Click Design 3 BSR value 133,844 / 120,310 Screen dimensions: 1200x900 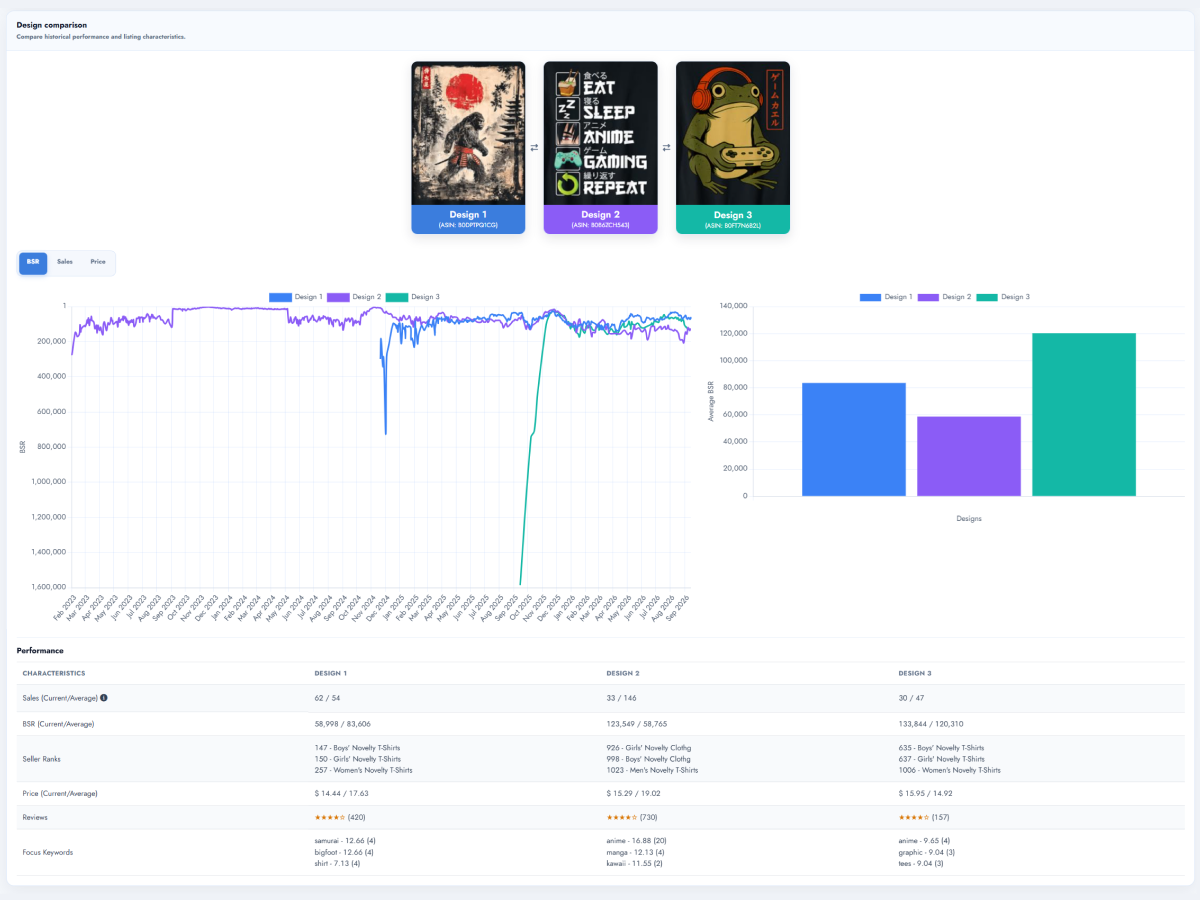(931, 723)
